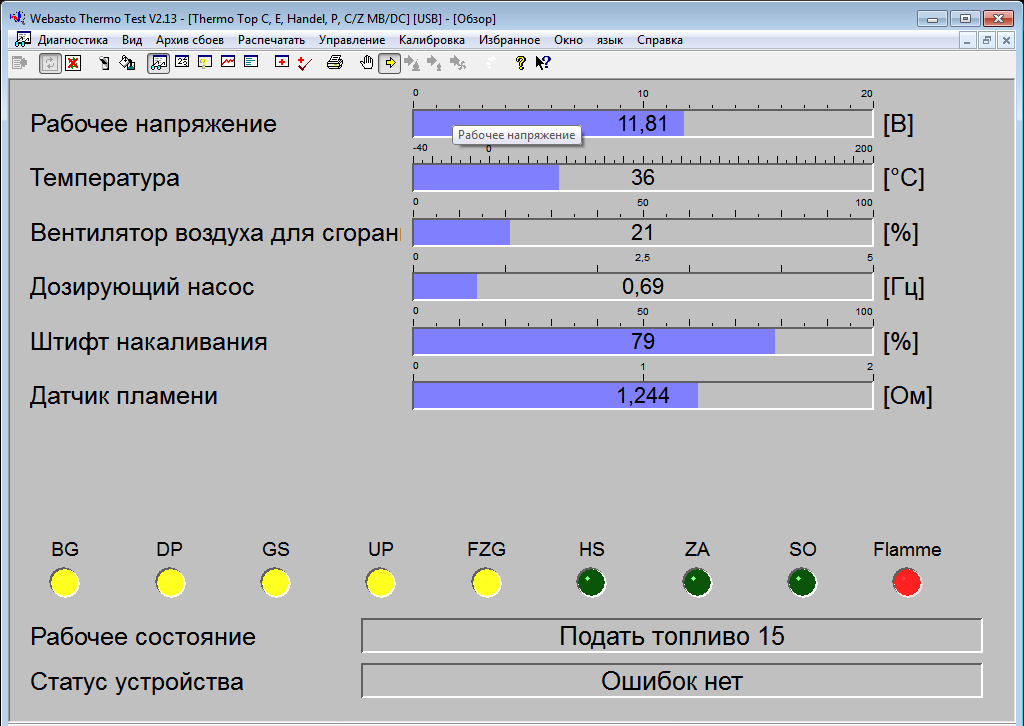This screenshot has height=726, width=1024.
Task: Click the [°C] temperature unit label
Action: [x=904, y=178]
